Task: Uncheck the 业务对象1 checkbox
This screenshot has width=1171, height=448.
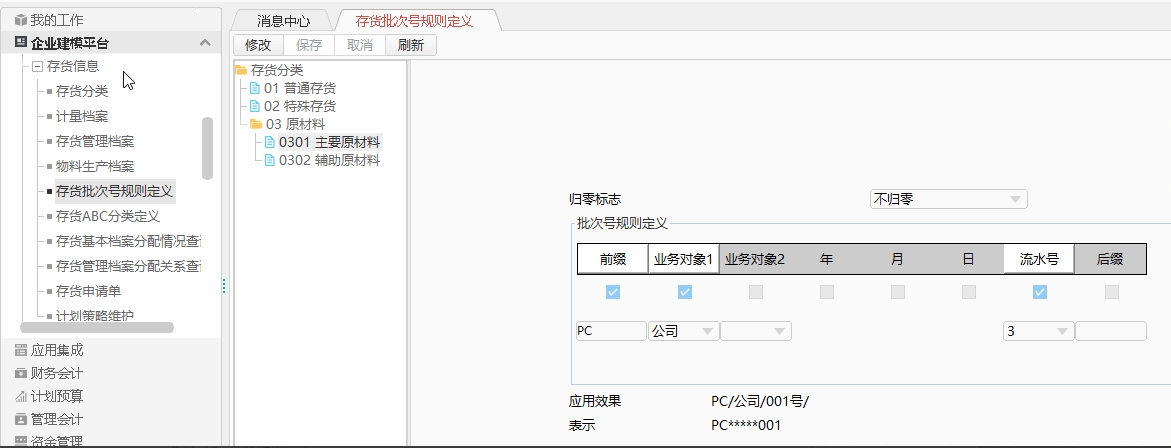Action: point(685,292)
